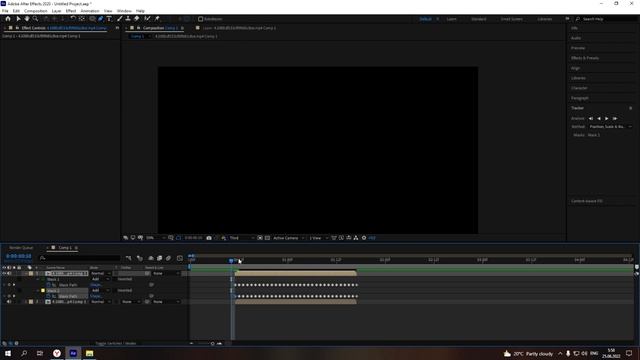Image resolution: width=640 pixels, height=360 pixels.
Task: Toggle Mask 2 Mask Path stopwatch
Action: coord(48,296)
